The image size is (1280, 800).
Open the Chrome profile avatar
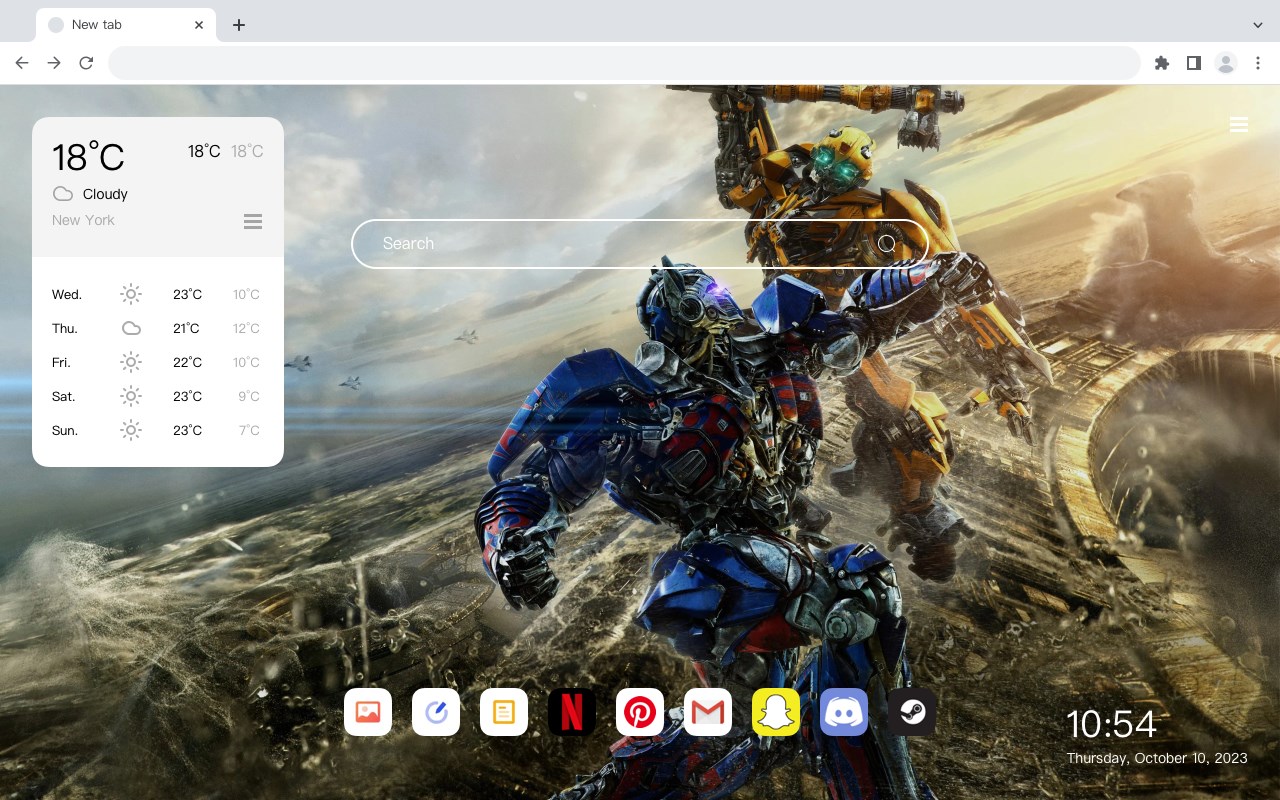coord(1226,63)
